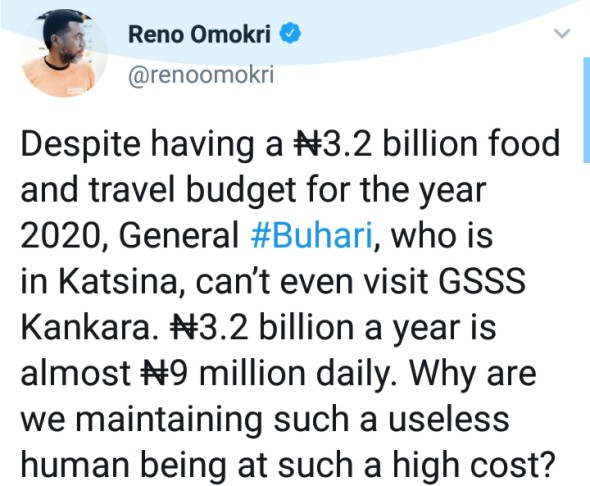Click the phrase high cost? at the end
Image resolution: width=590 pixels, height=486 pixels.
[x=474, y=465]
